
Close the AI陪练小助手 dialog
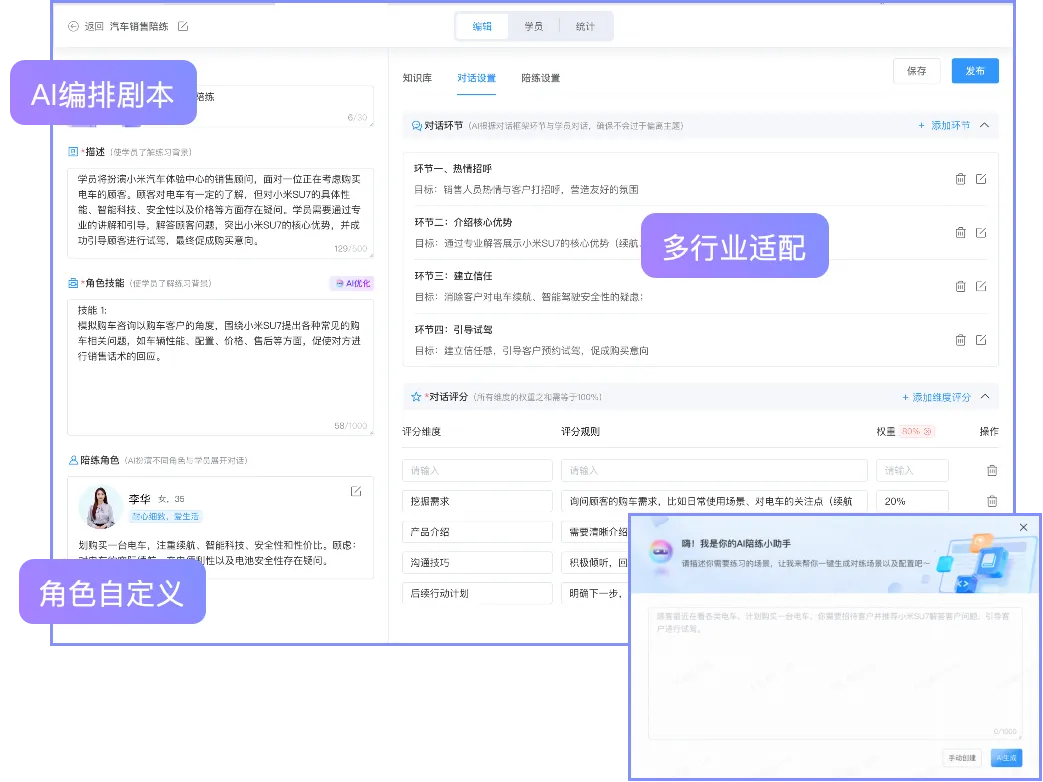pos(1023,527)
